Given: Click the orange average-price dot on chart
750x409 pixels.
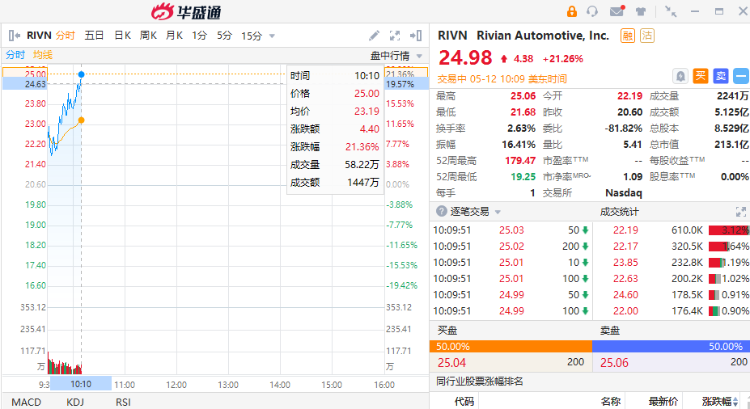Looking at the screenshot, I should (81, 120).
